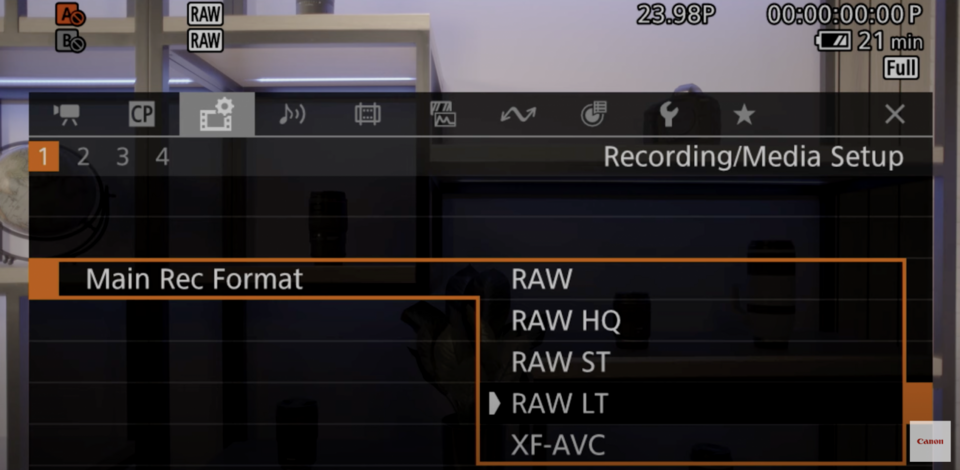Open the Assistance Functions waveform icon

tap(443, 114)
